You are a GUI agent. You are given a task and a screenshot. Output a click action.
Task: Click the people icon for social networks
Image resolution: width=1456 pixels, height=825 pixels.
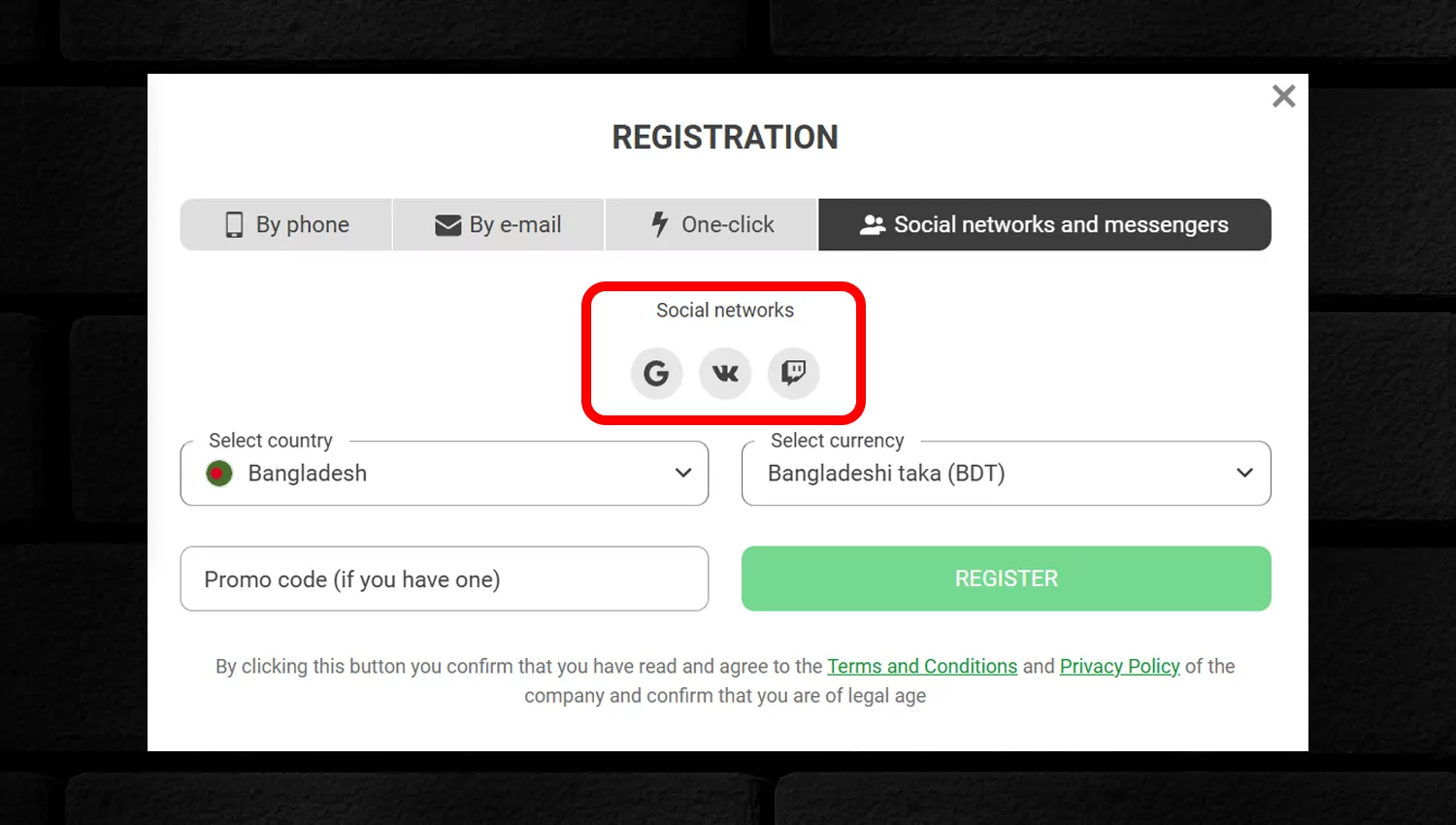coord(873,225)
